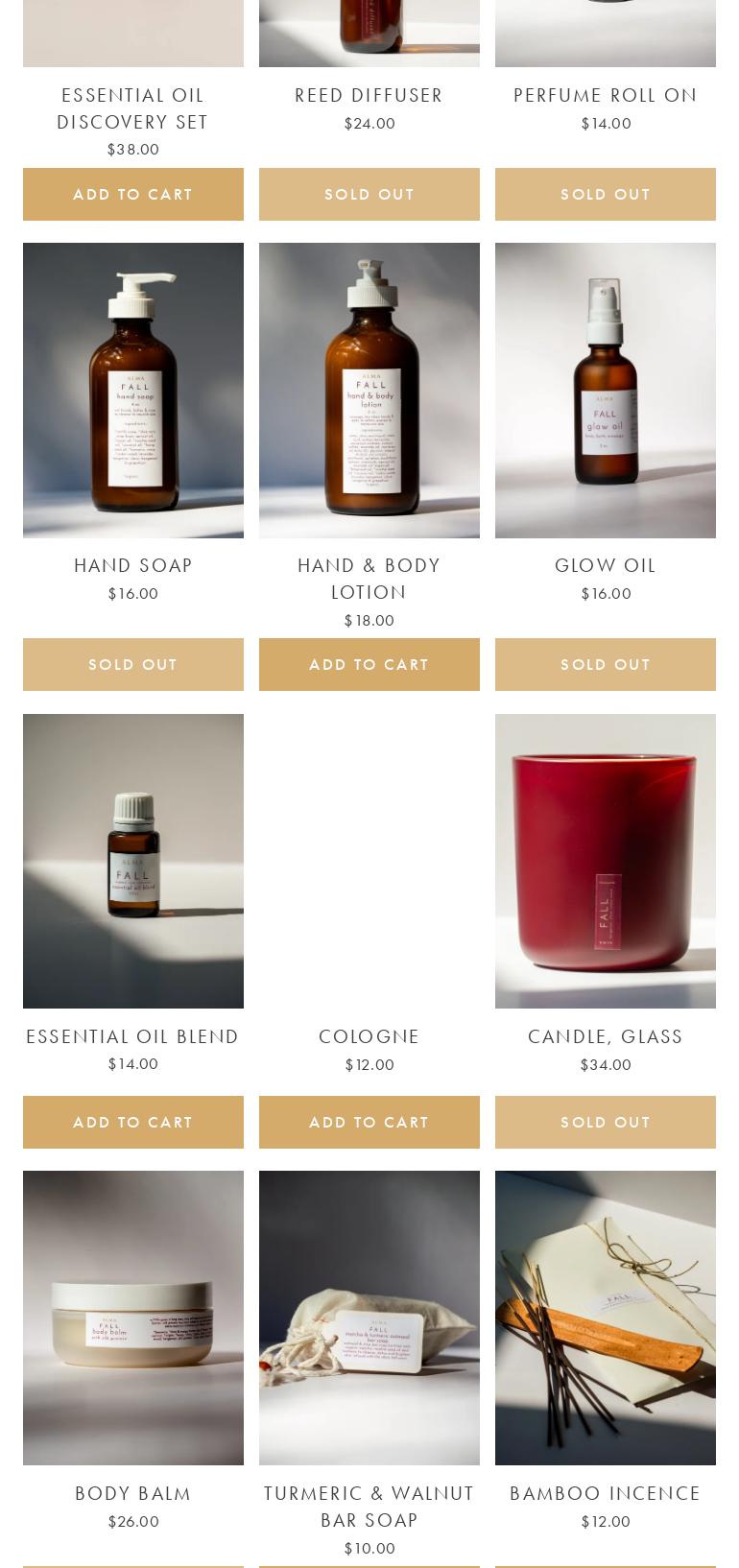This screenshot has width=739, height=1568.
Task: Open the Essential Oil Blend bottle image
Action: pyautogui.click(x=133, y=861)
